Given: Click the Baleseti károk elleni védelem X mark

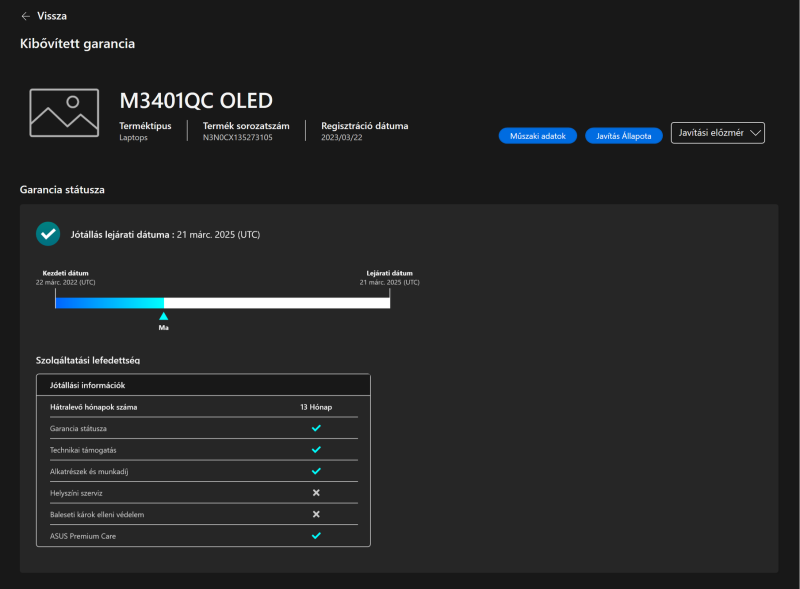Looking at the screenshot, I should 316,514.
